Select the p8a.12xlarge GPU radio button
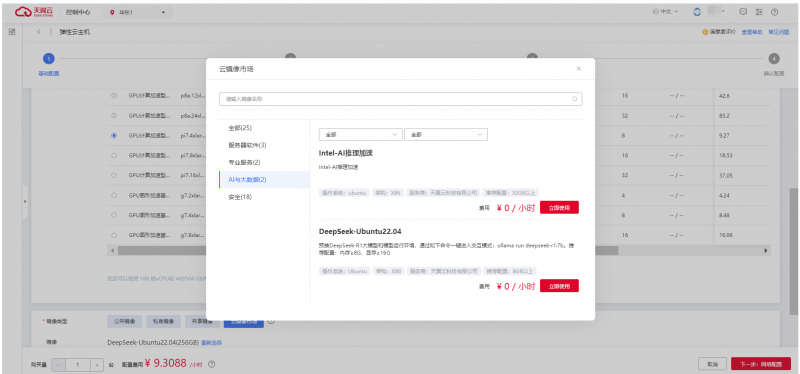Viewport: 800px width, 374px height. 114,96
